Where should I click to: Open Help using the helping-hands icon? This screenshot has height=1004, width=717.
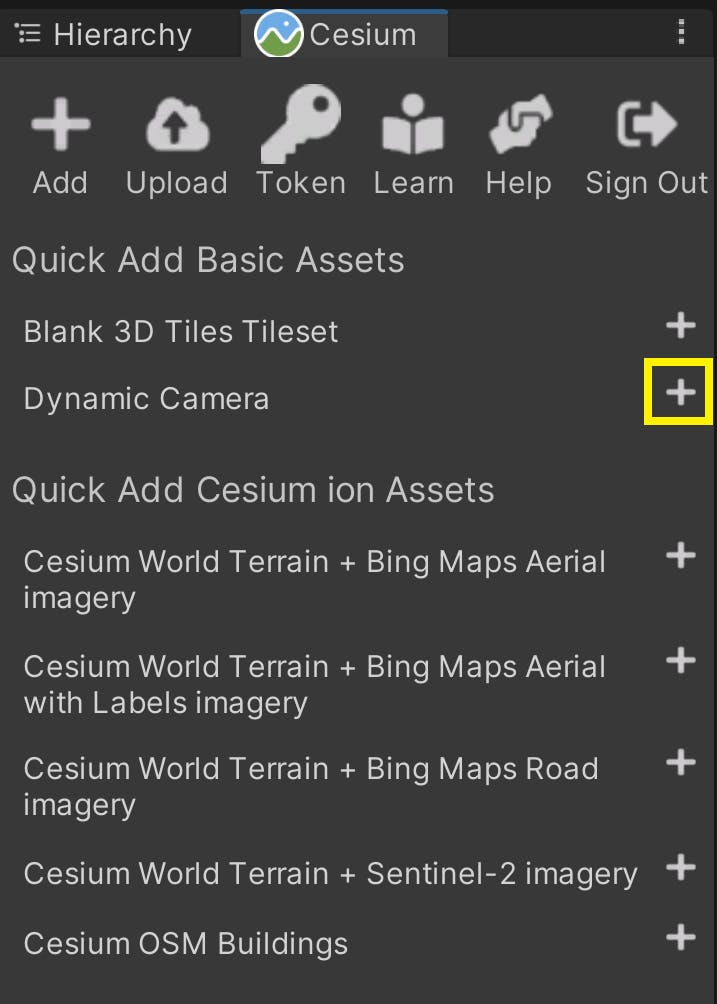click(x=518, y=124)
